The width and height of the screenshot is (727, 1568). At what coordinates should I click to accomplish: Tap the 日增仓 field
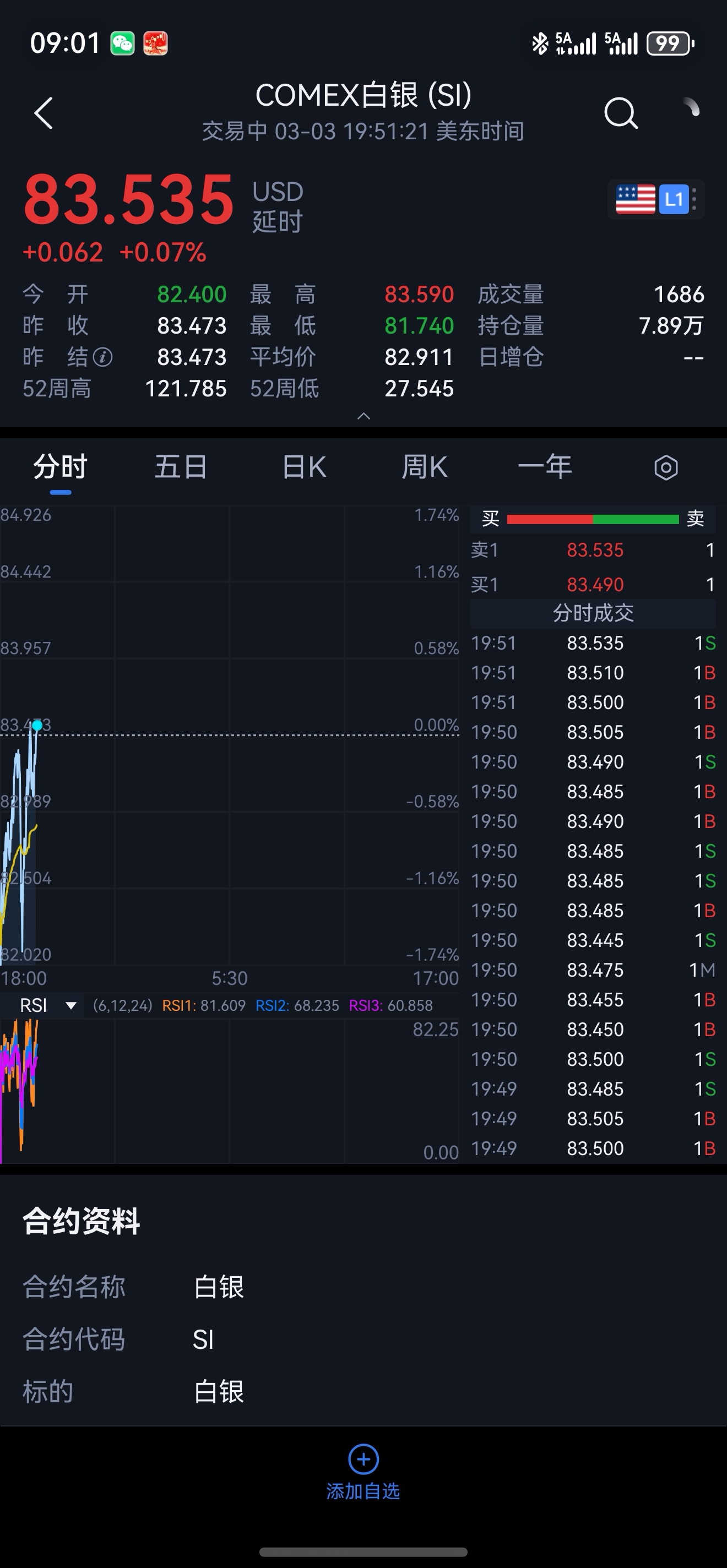591,357
